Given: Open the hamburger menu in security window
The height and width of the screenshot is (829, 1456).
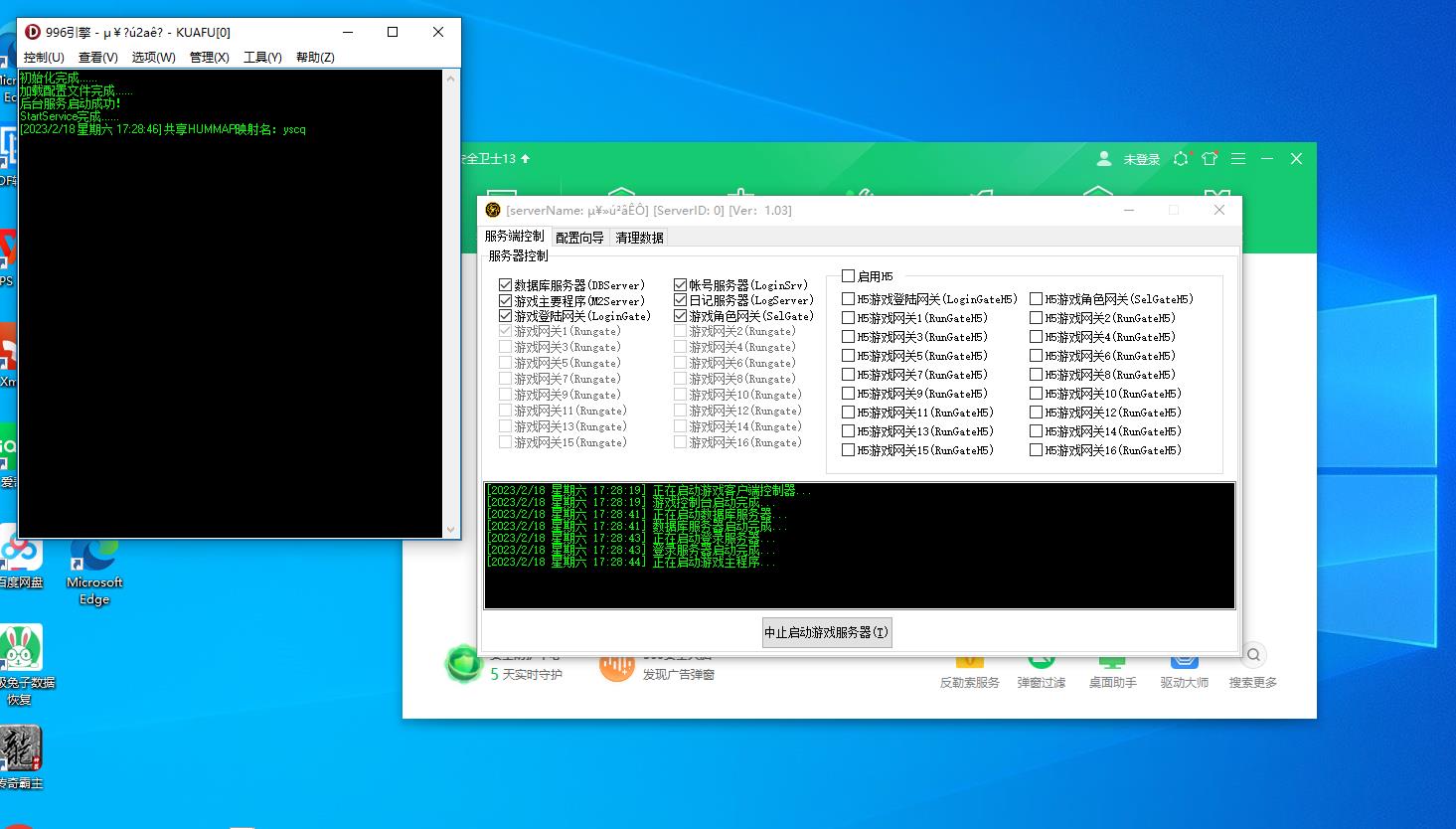Looking at the screenshot, I should click(x=1238, y=159).
